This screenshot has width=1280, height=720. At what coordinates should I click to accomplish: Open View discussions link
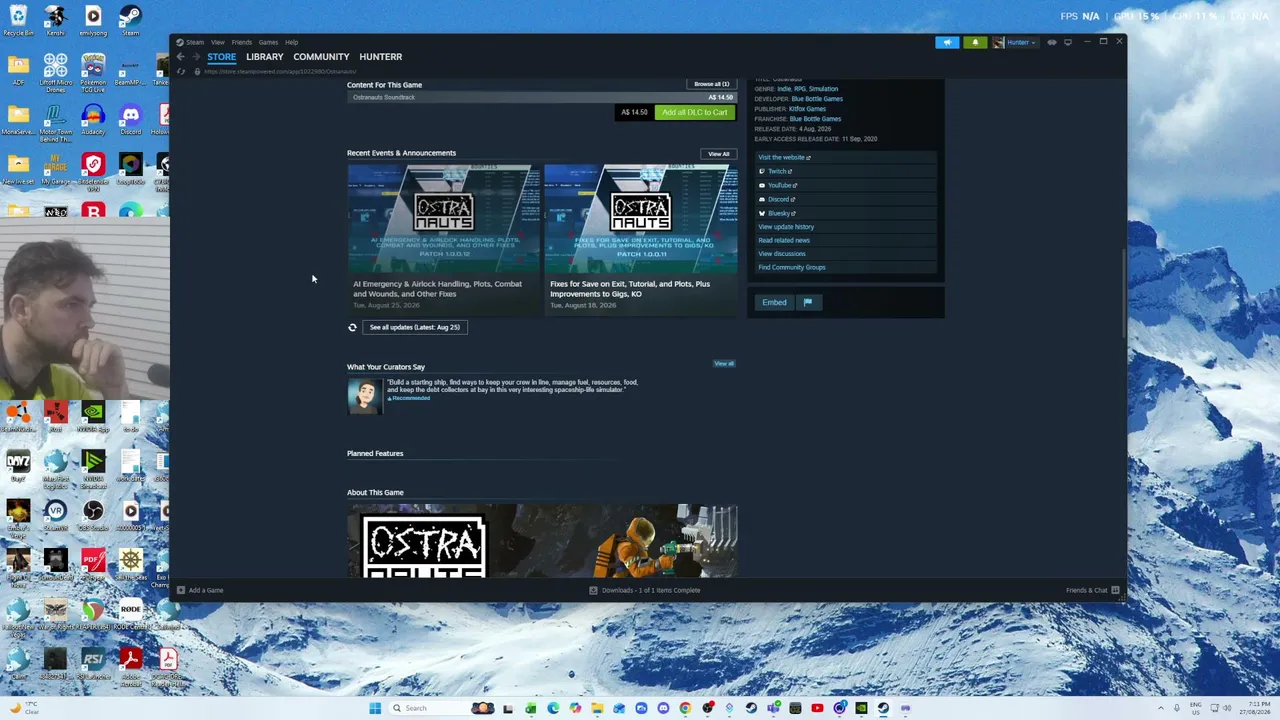point(782,254)
